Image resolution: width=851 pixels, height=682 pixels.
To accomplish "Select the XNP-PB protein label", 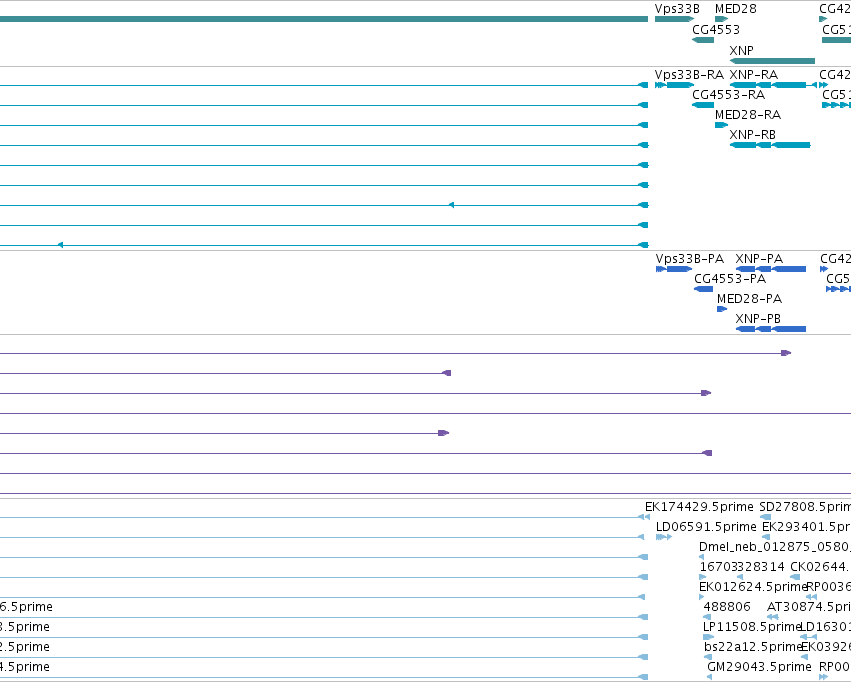I will pos(758,318).
